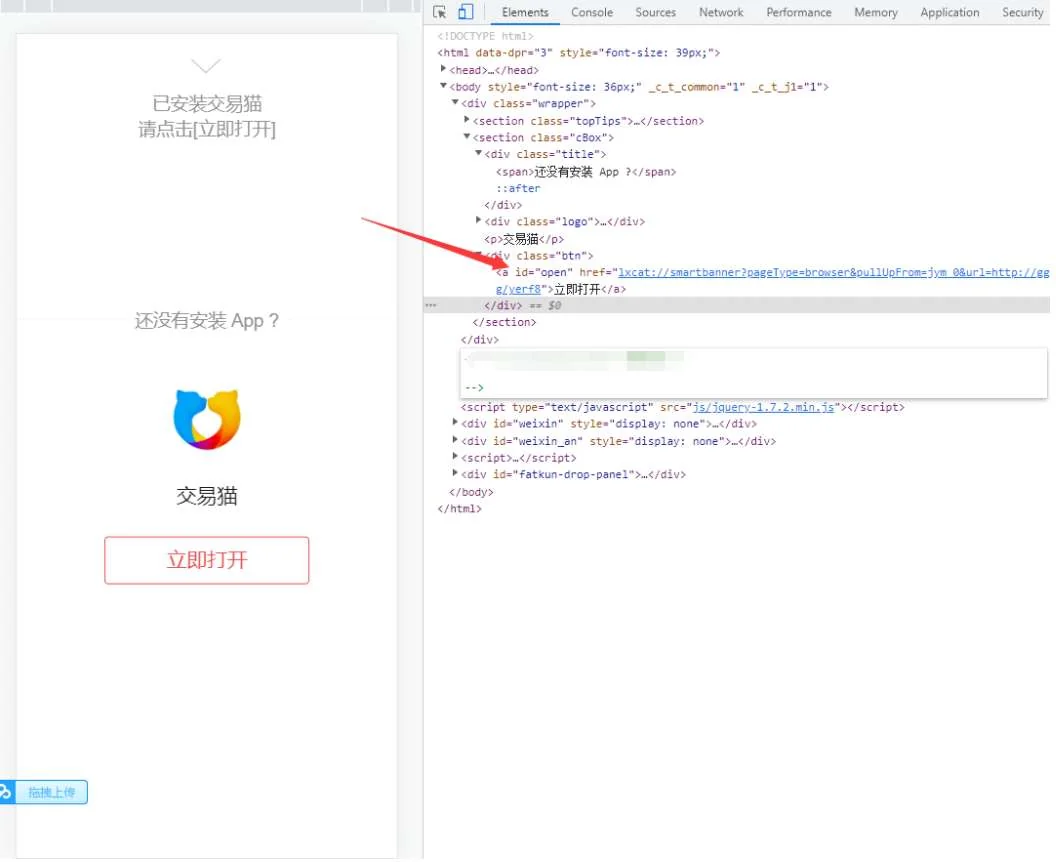The image size is (1056, 862).
Task: Click the 交易猫 app logo
Action: pyautogui.click(x=206, y=419)
